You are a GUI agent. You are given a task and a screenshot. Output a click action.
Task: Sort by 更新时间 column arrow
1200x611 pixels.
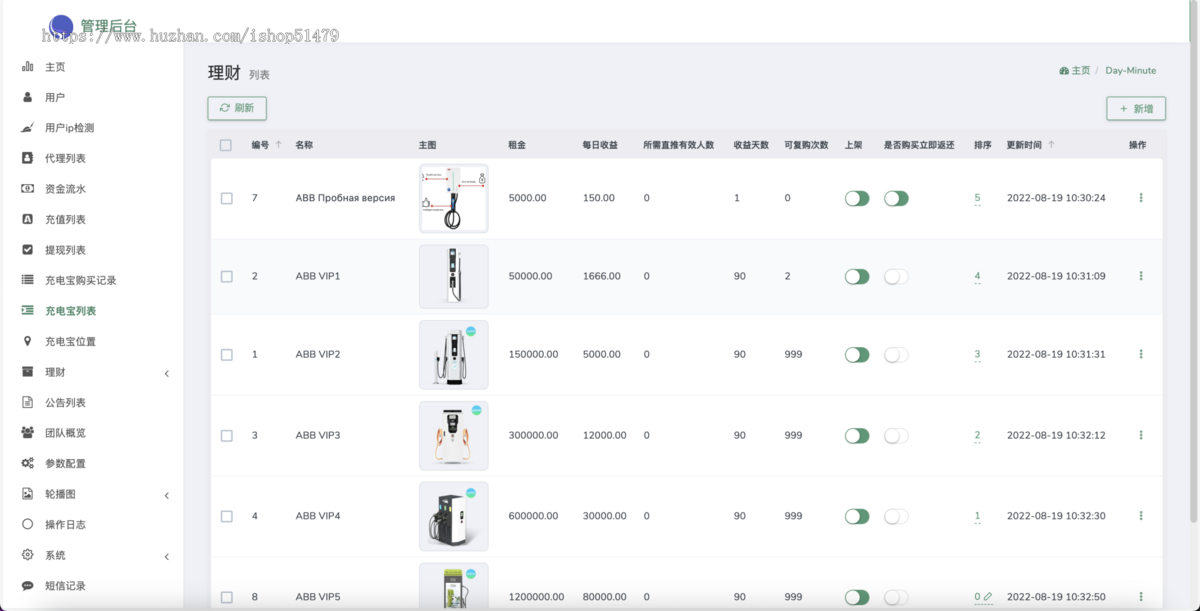[x=1051, y=145]
